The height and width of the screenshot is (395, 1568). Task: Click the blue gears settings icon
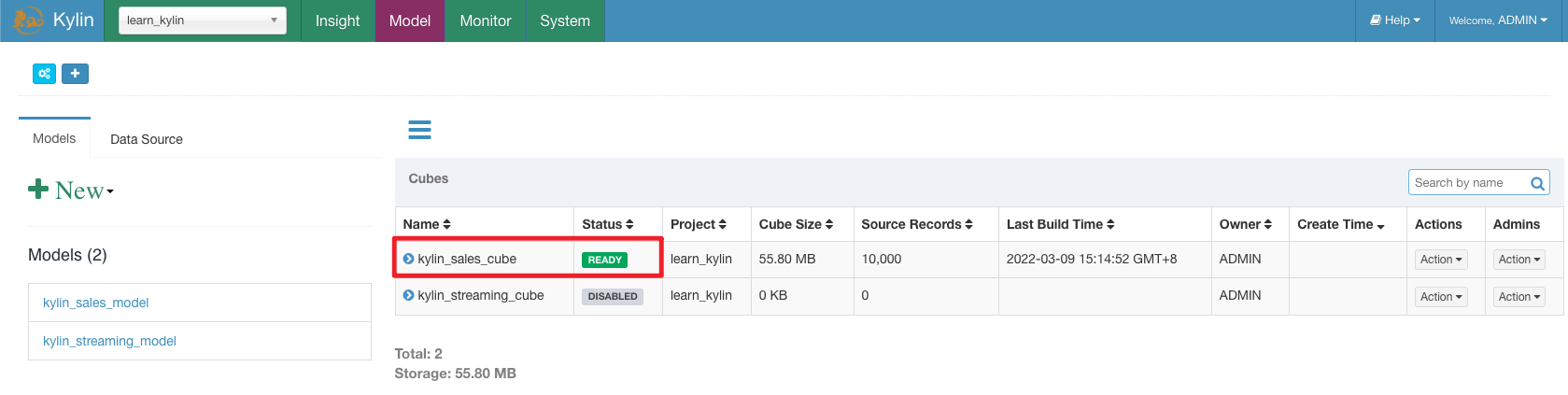click(44, 74)
